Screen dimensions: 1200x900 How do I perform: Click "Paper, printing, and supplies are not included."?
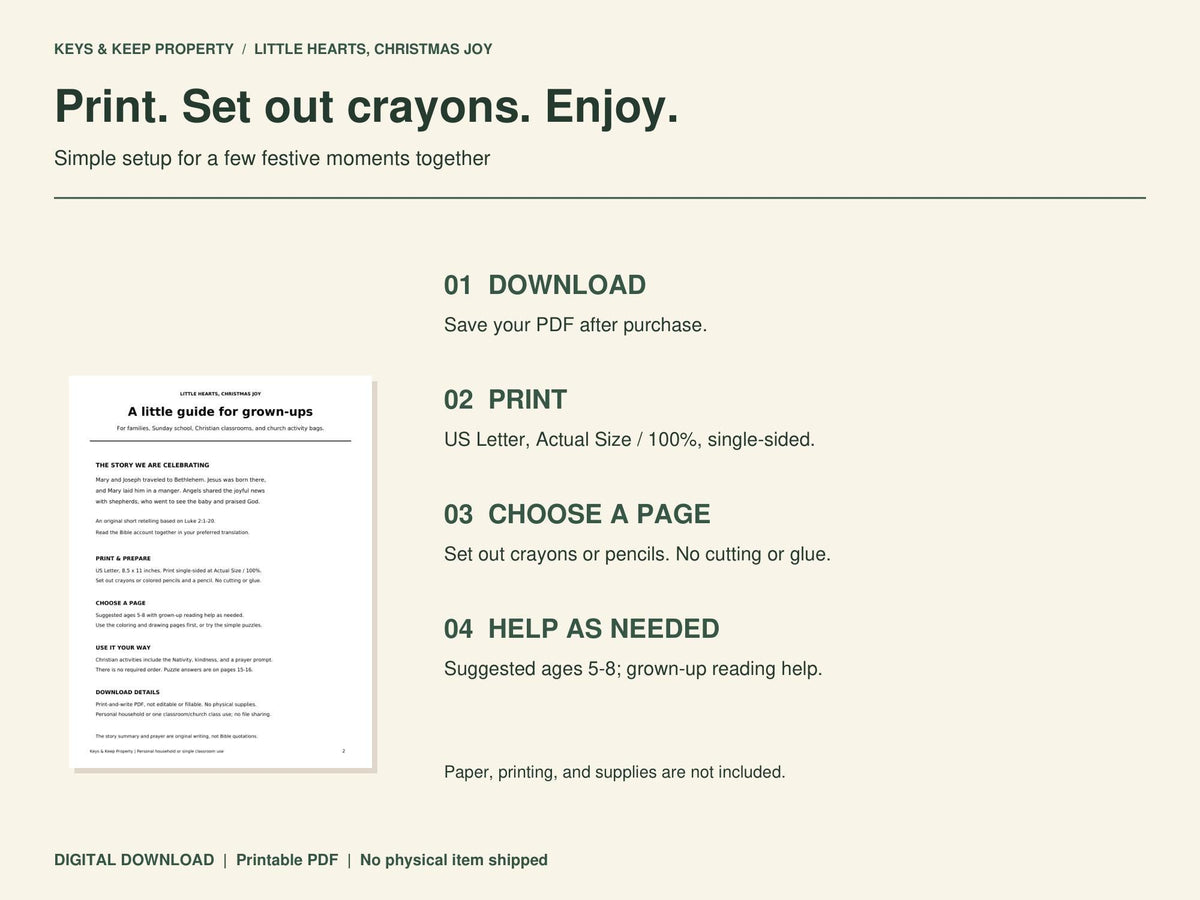coord(615,772)
